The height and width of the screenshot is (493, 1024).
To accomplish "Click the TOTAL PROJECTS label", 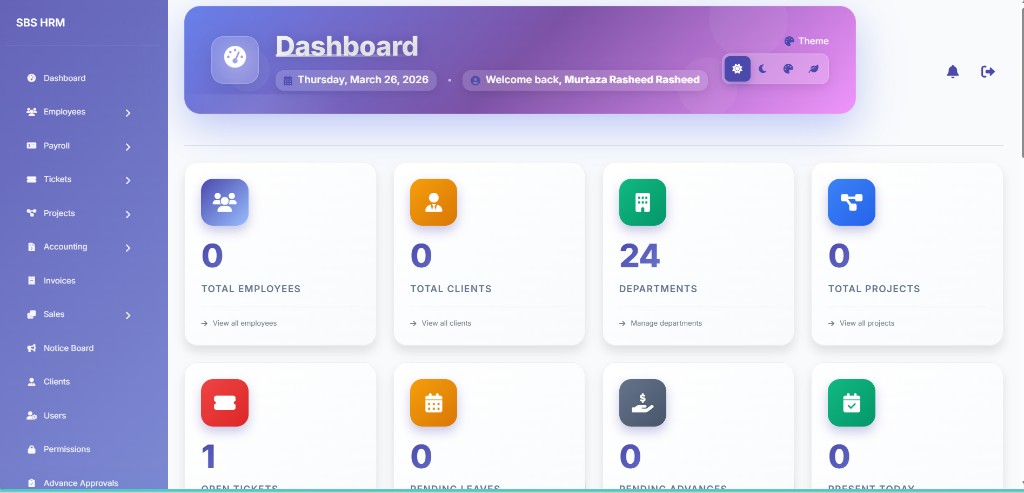I will [874, 289].
